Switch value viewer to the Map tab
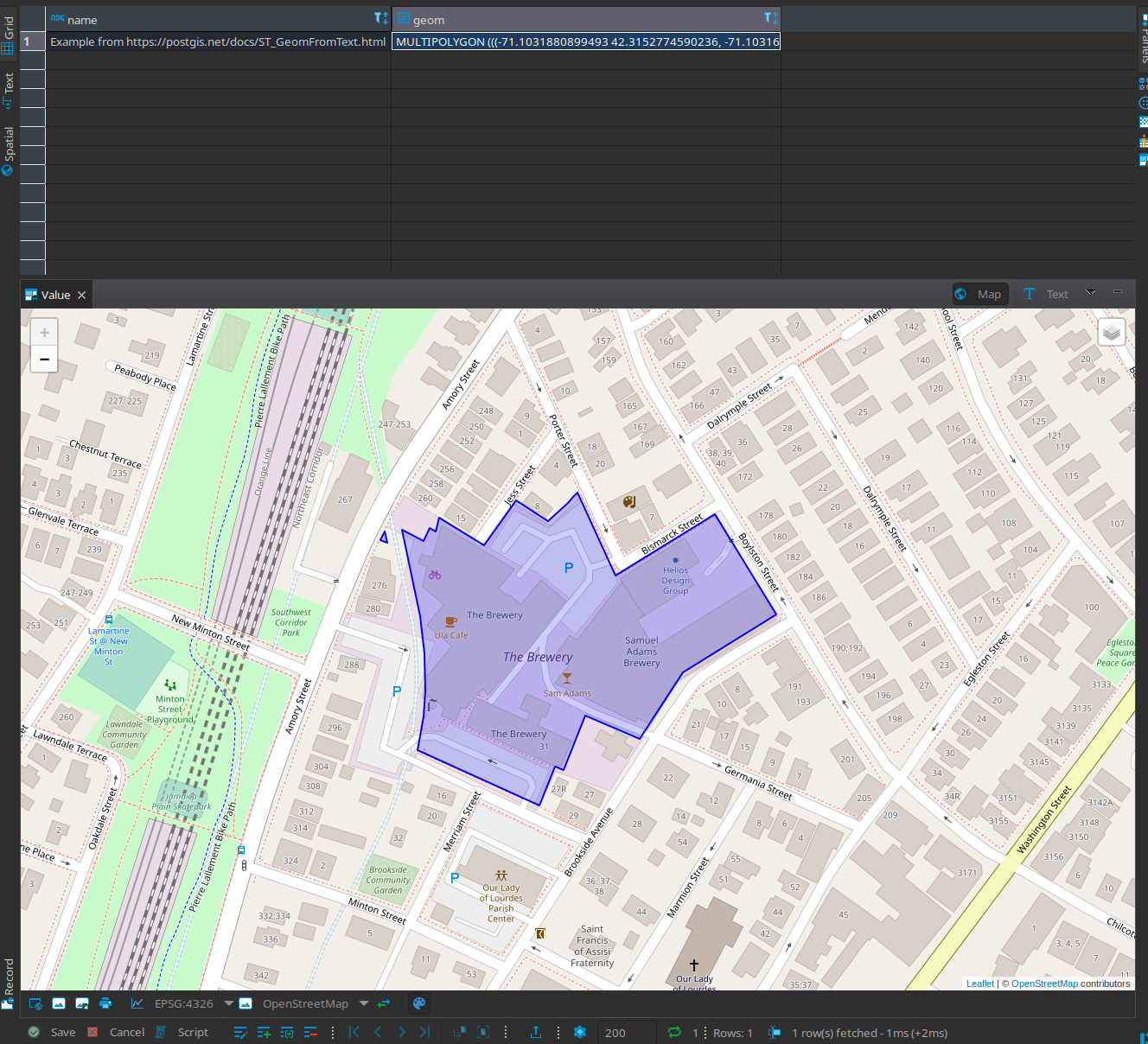 click(980, 294)
